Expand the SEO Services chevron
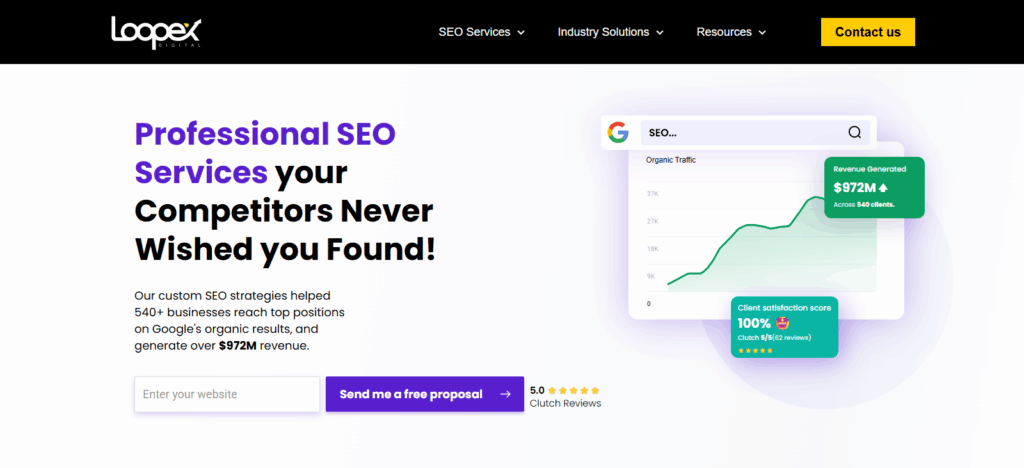Image resolution: width=1024 pixels, height=468 pixels. tap(521, 32)
